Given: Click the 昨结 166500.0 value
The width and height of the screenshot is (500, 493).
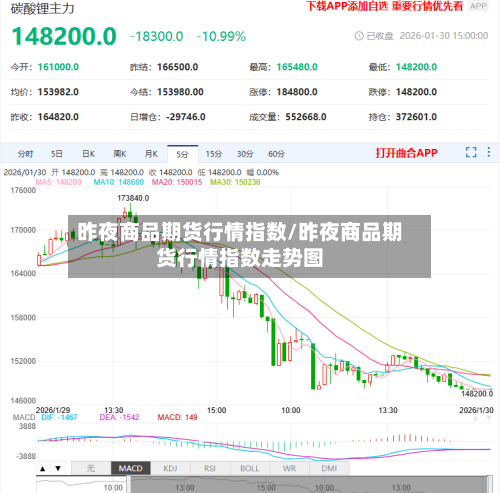Looking at the screenshot, I should tap(178, 67).
